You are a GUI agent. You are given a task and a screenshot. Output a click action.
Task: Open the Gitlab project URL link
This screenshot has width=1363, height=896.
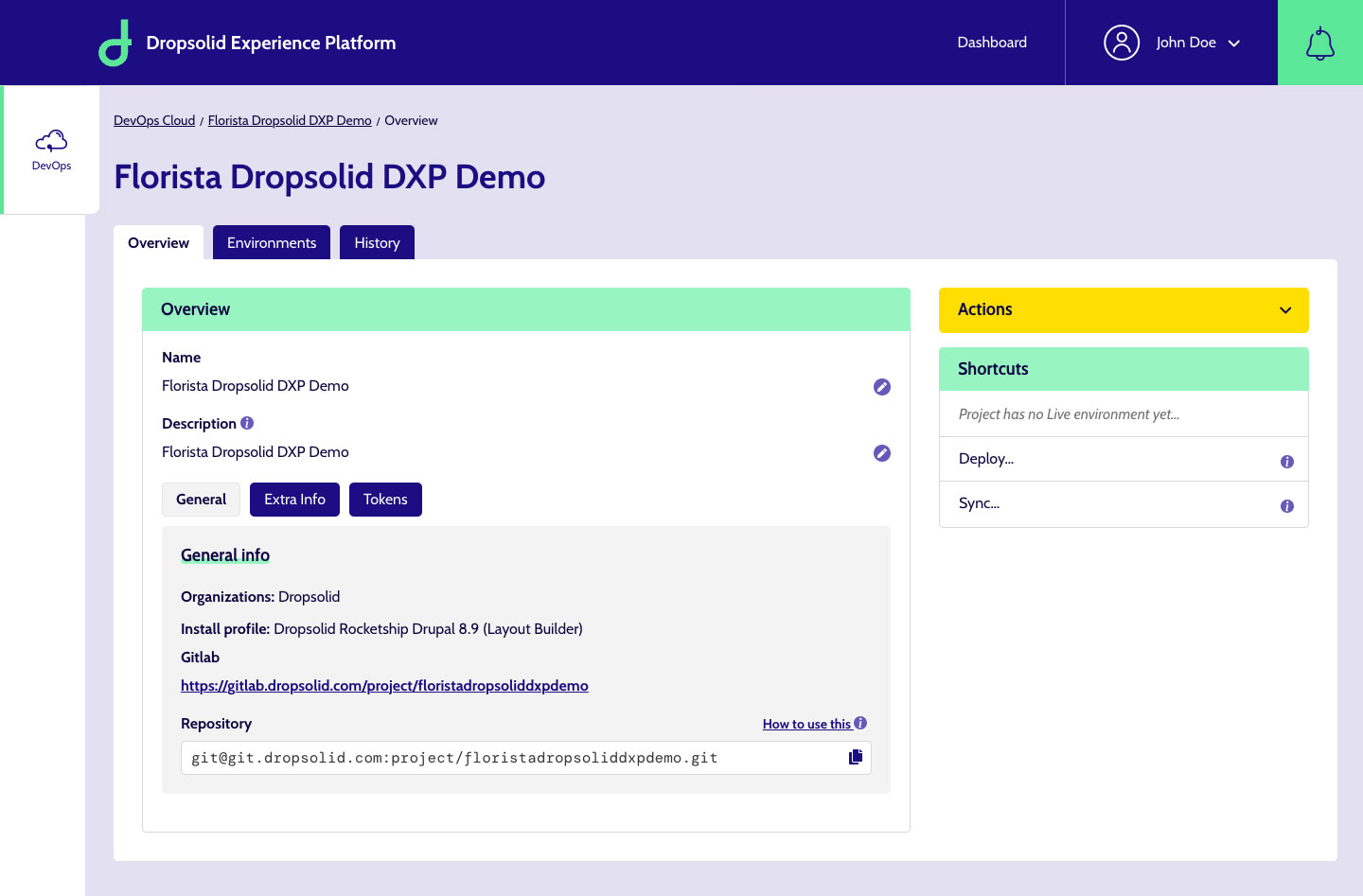[x=384, y=685]
